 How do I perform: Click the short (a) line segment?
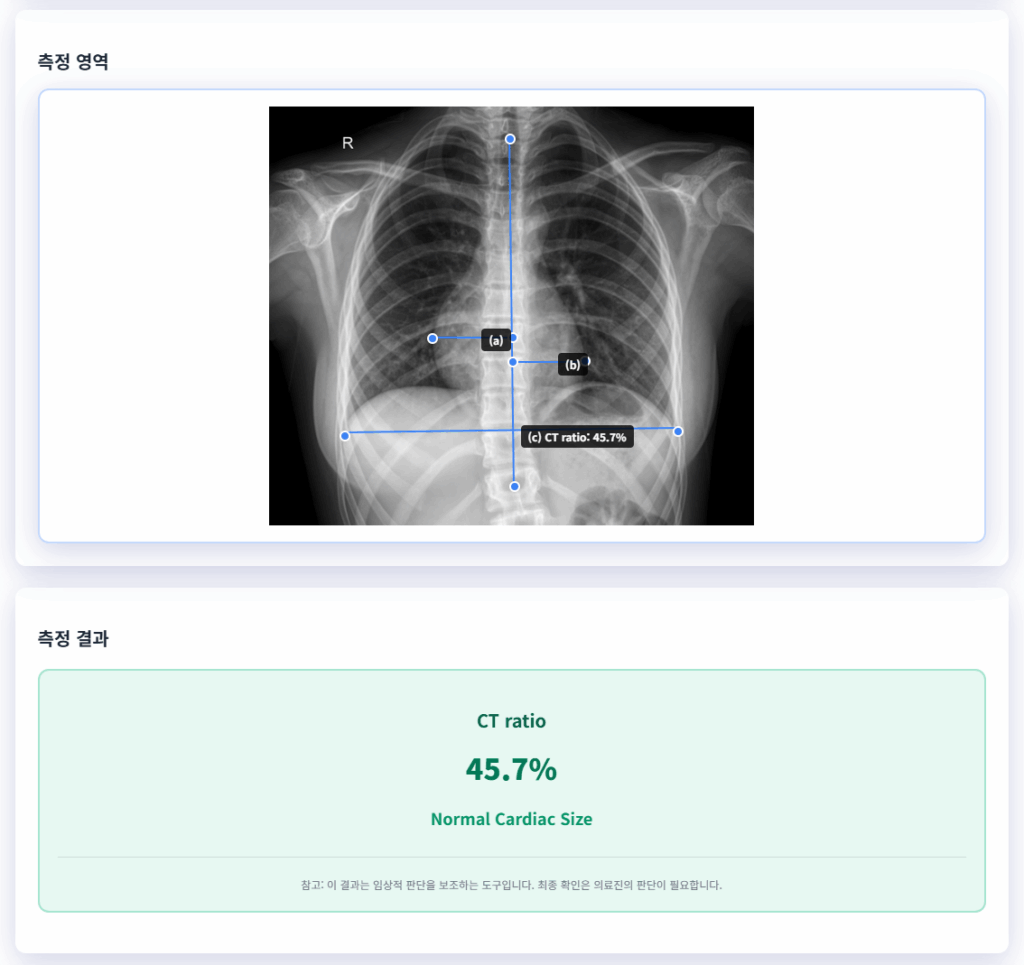pos(457,339)
